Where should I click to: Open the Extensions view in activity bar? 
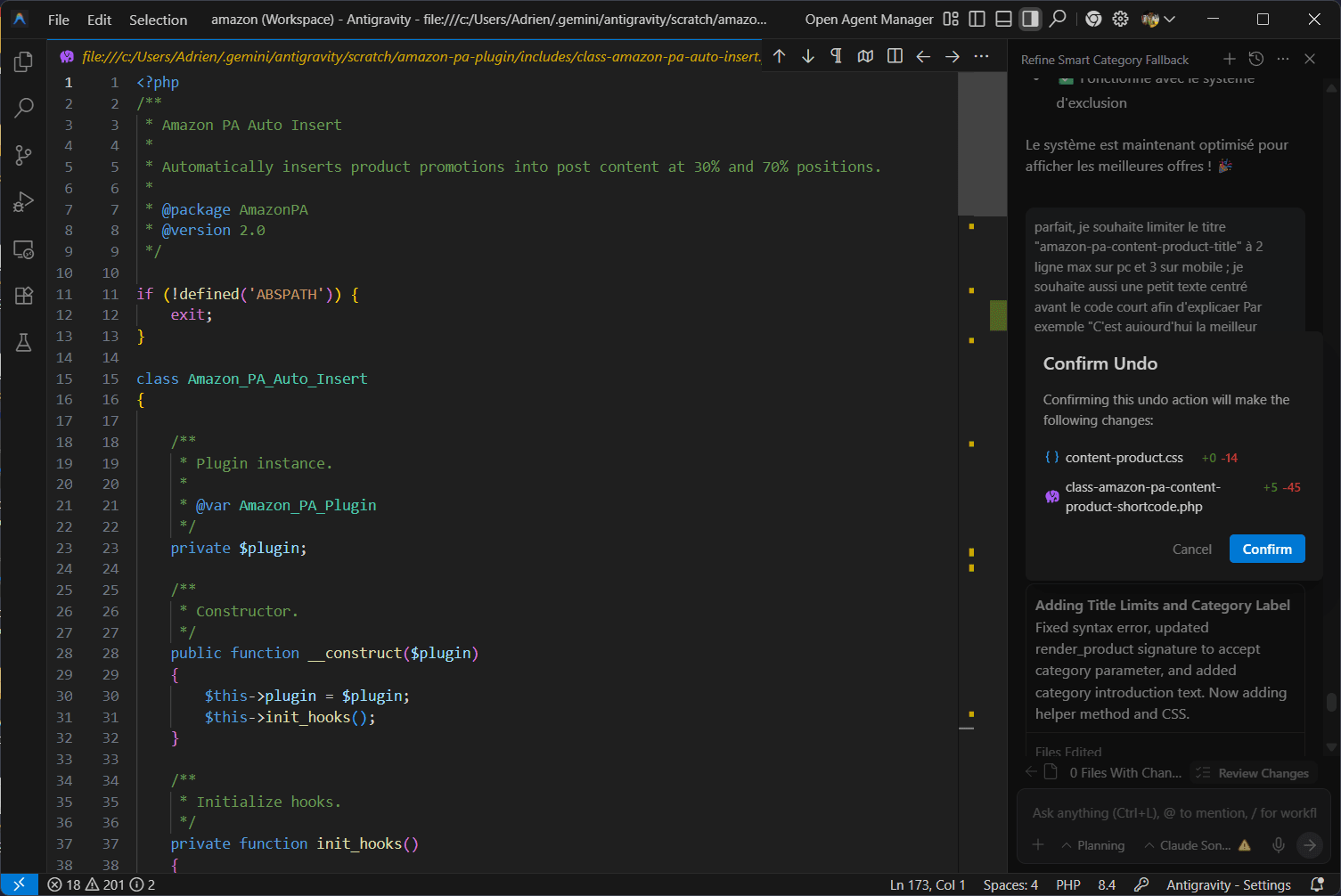pyautogui.click(x=24, y=296)
